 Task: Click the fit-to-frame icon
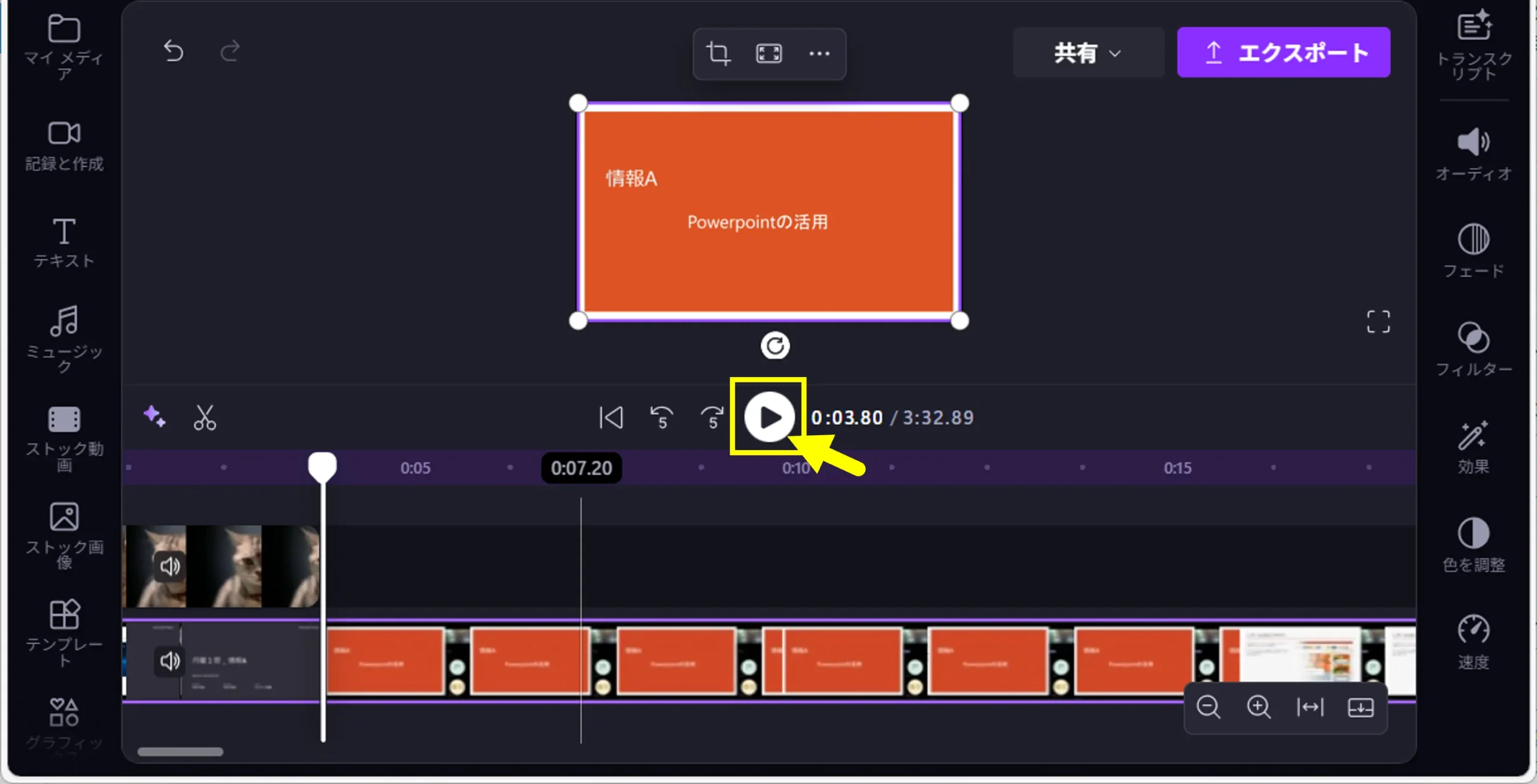(x=768, y=53)
